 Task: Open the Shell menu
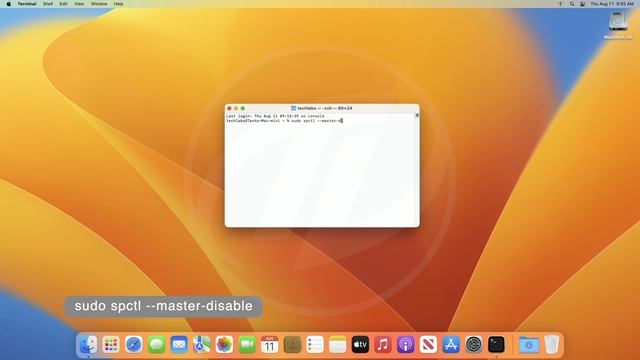48,4
